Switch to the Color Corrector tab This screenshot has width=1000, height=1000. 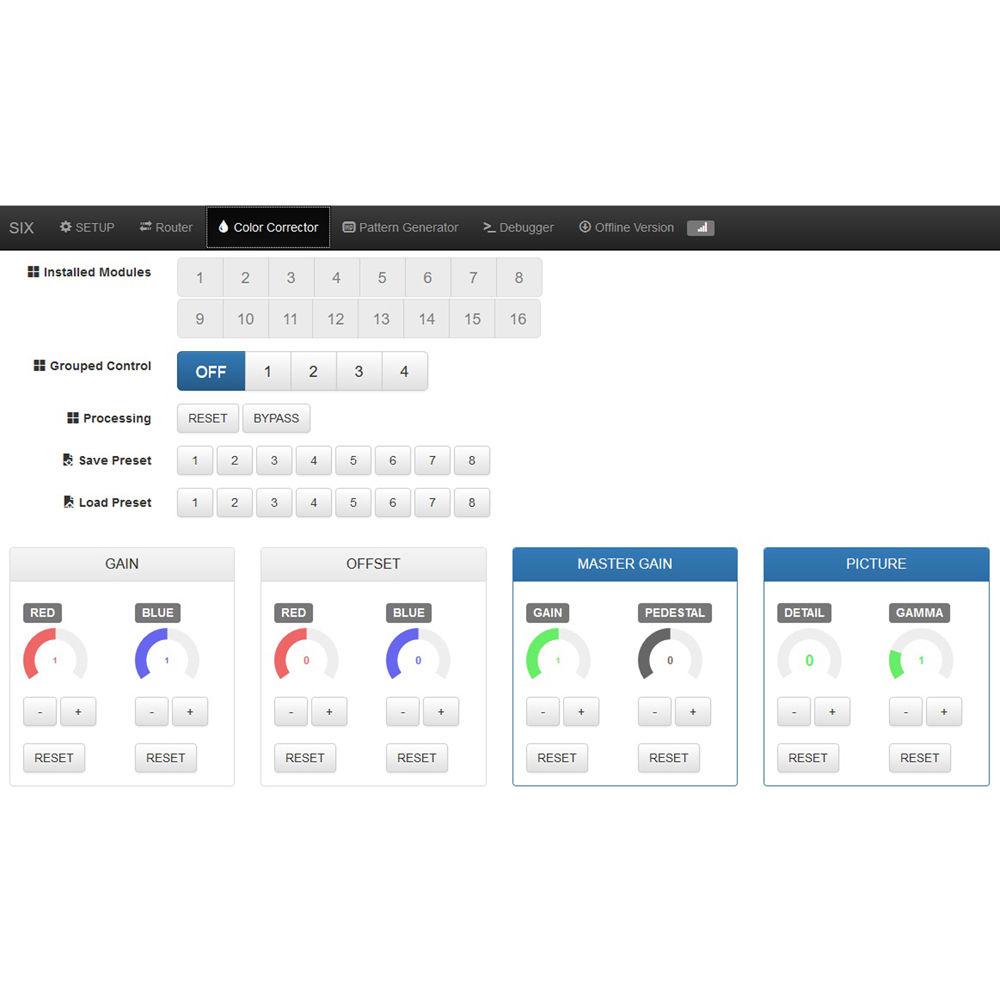[267, 227]
